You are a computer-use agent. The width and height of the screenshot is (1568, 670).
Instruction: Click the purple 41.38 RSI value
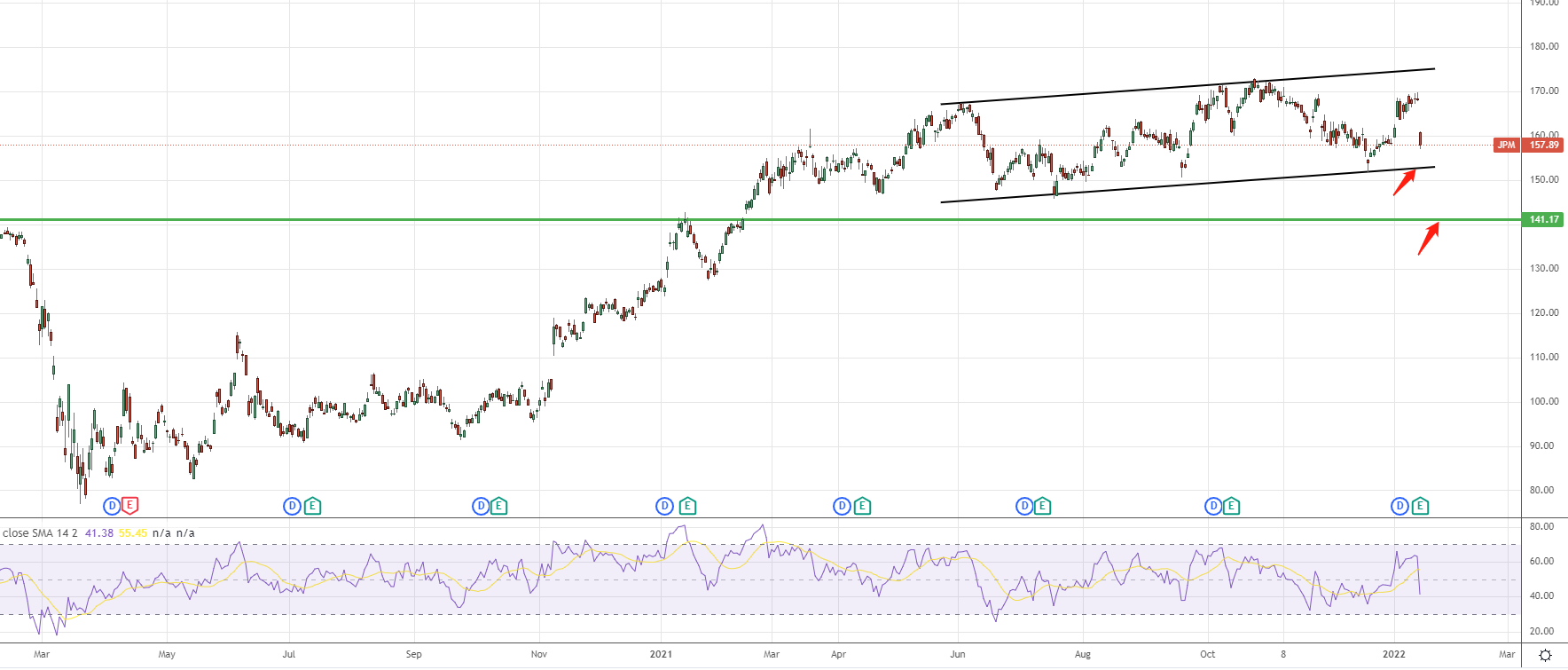click(99, 533)
